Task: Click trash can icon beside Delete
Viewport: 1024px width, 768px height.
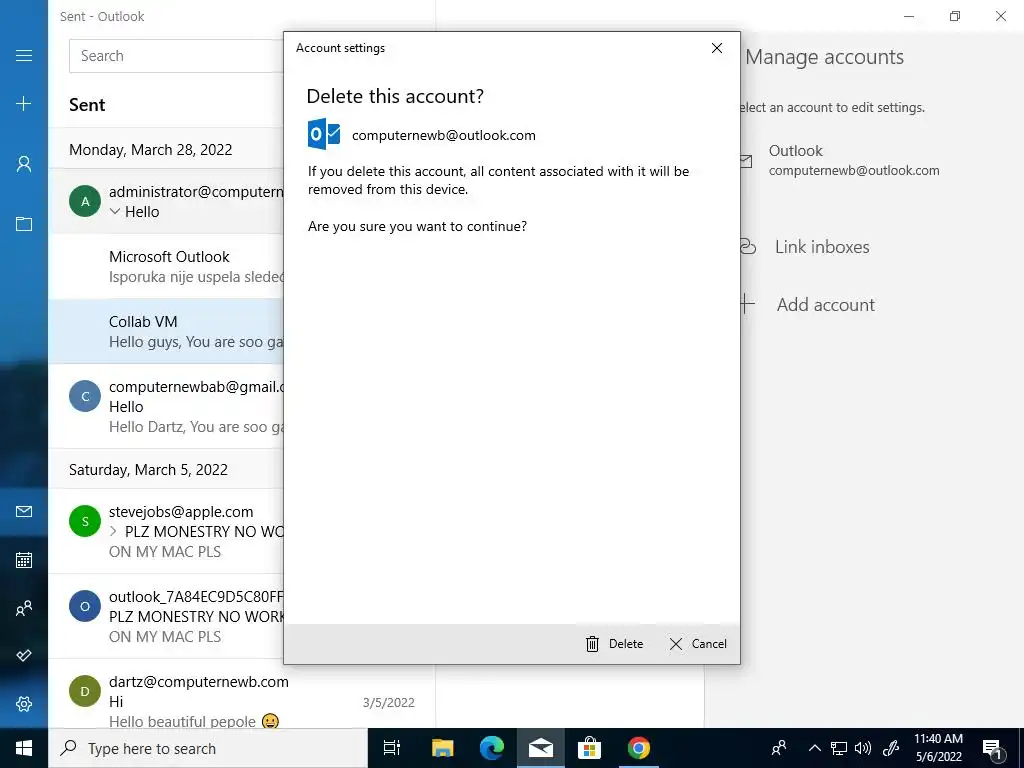Action: (592, 644)
